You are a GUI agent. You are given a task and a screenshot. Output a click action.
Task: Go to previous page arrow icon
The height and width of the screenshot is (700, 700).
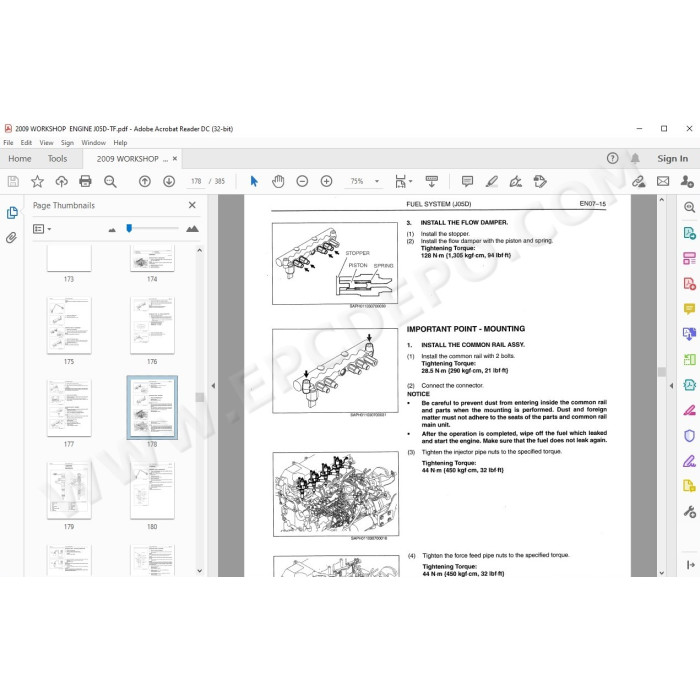point(145,181)
